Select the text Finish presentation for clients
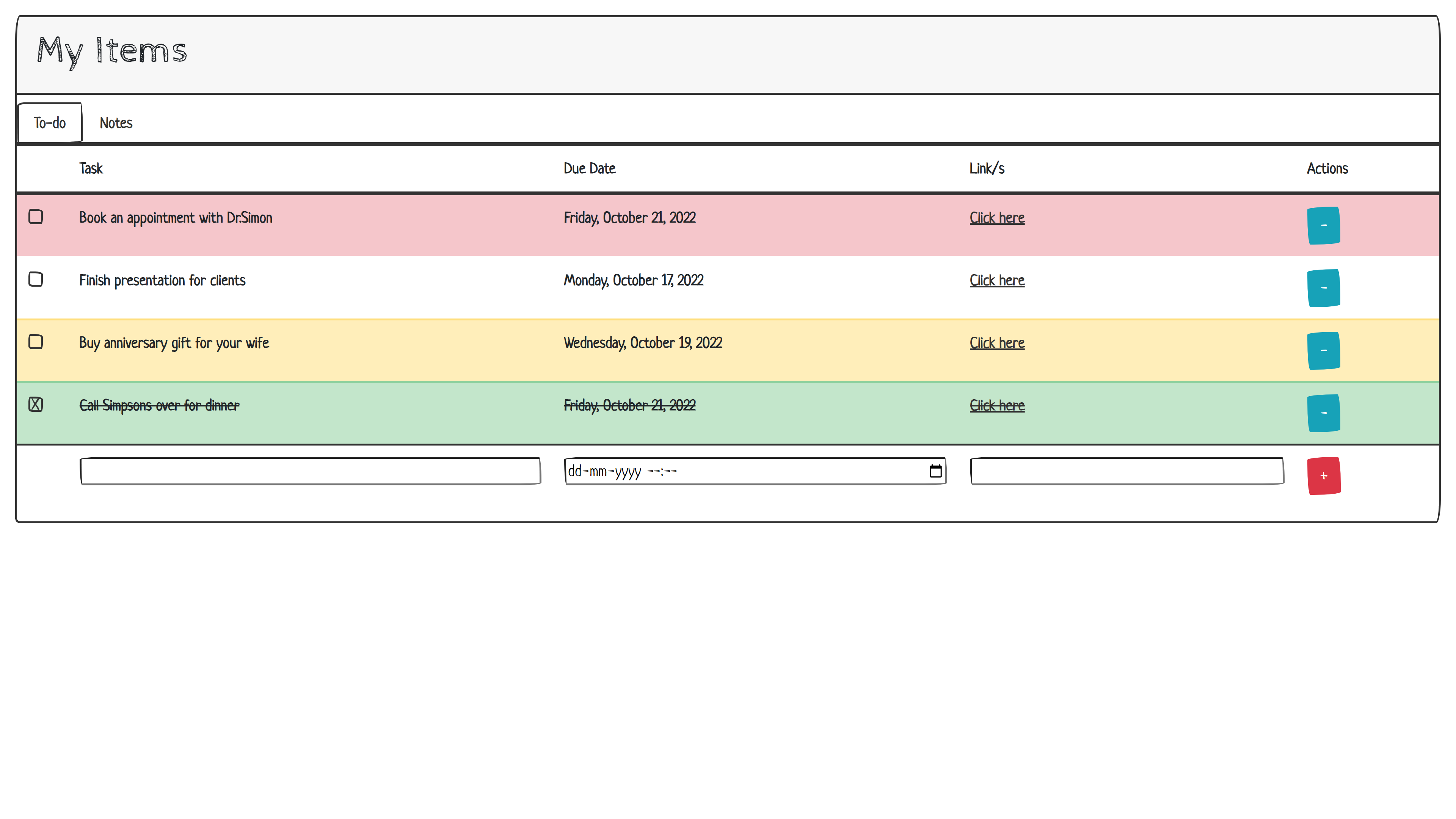The image size is (1456, 819). (162, 280)
